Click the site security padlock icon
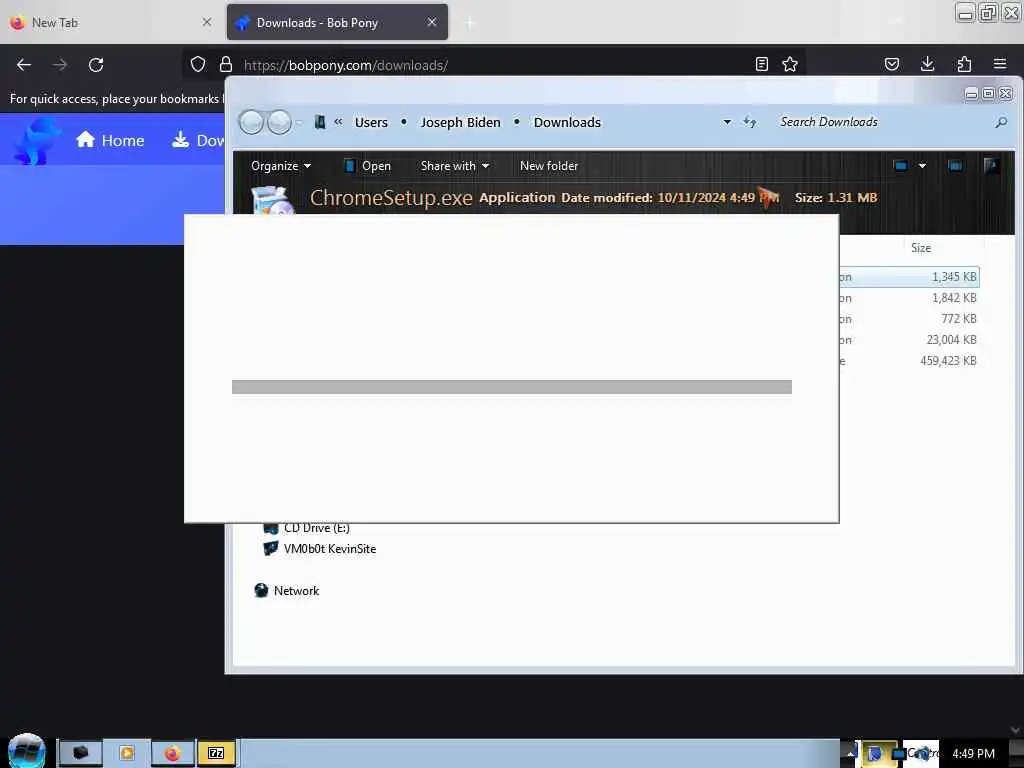This screenshot has width=1024, height=768. [x=226, y=64]
